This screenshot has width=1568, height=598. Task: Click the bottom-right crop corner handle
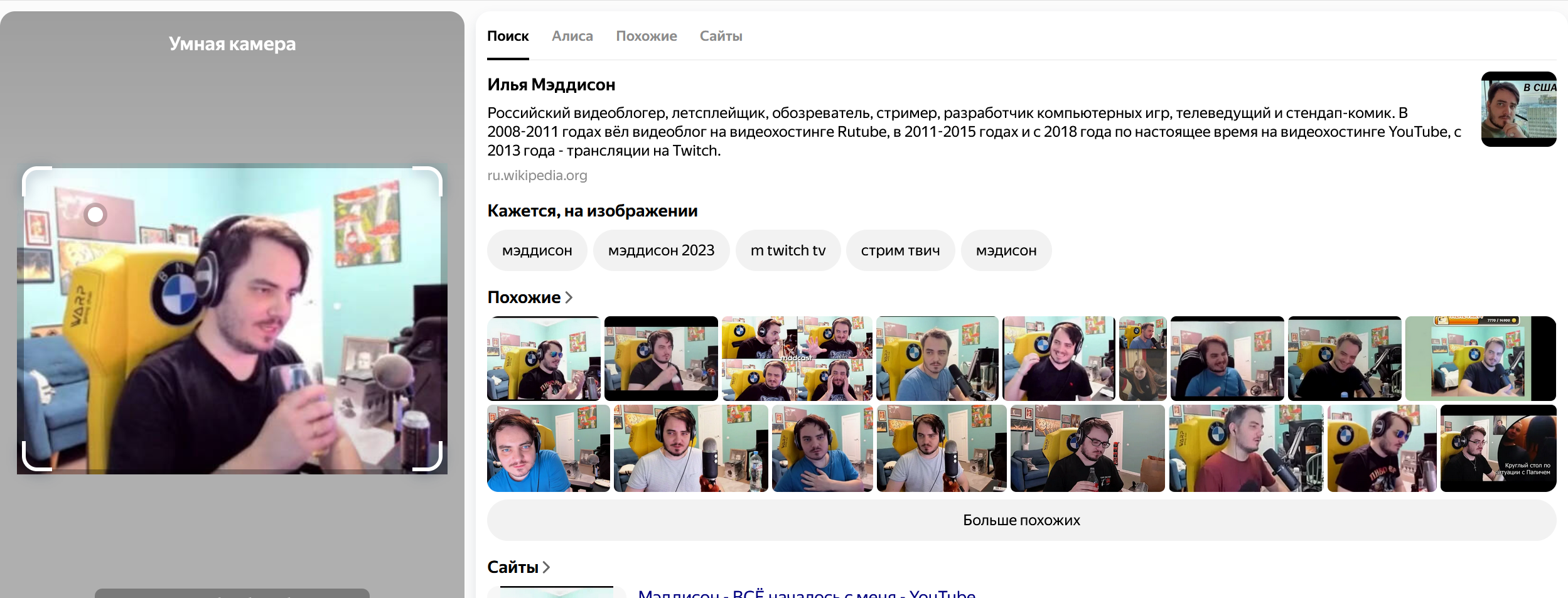pos(428,457)
